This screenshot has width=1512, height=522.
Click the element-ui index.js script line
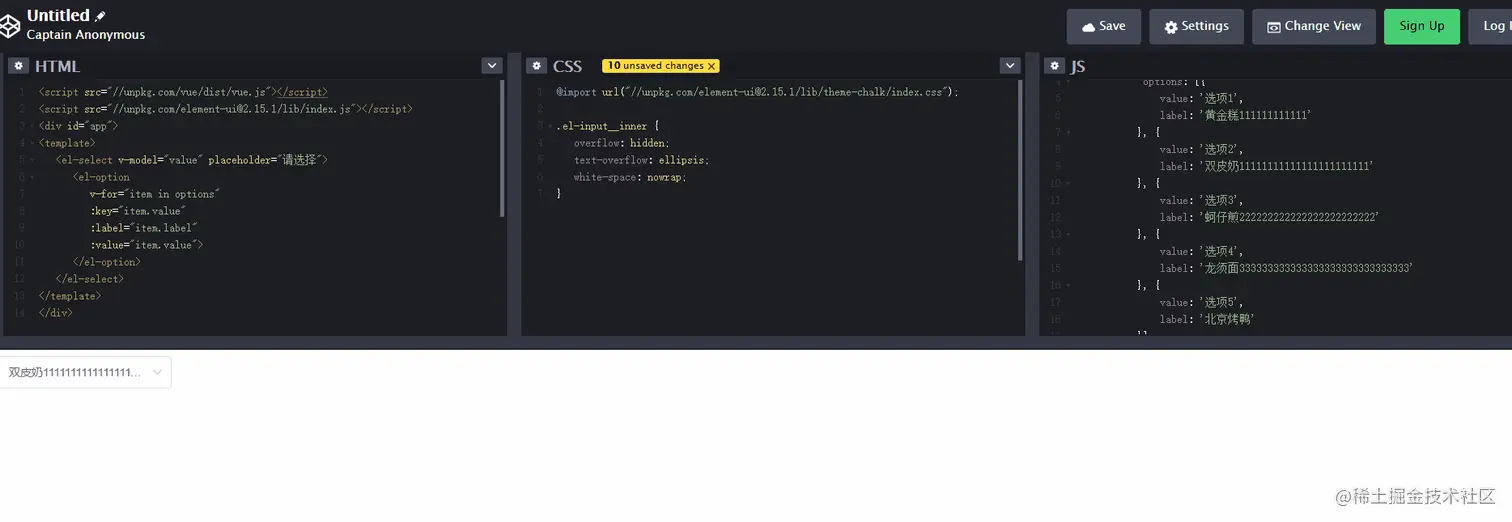tap(225, 109)
